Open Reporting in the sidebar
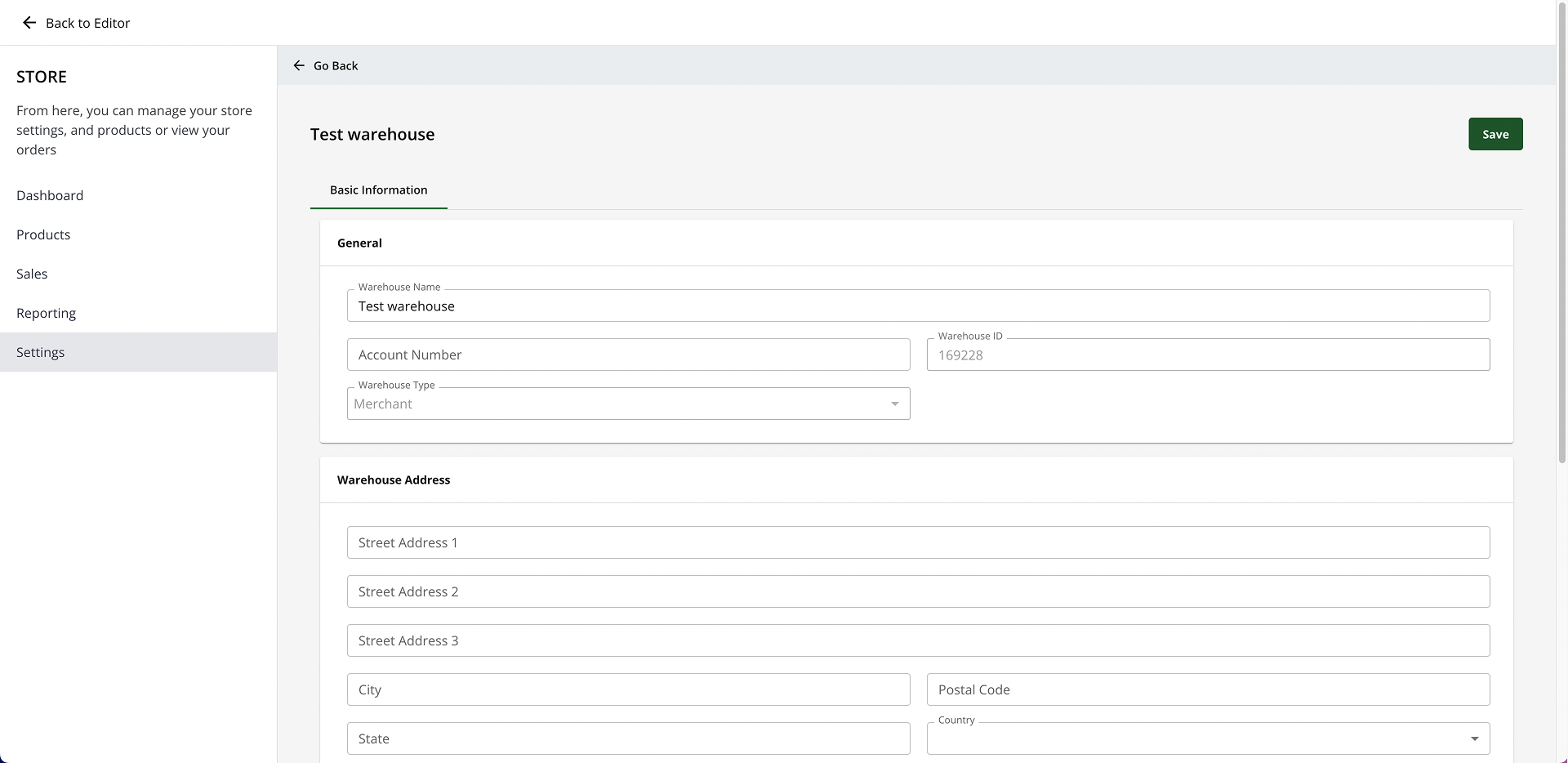Screen dimensions: 1568x763 click(138, 313)
